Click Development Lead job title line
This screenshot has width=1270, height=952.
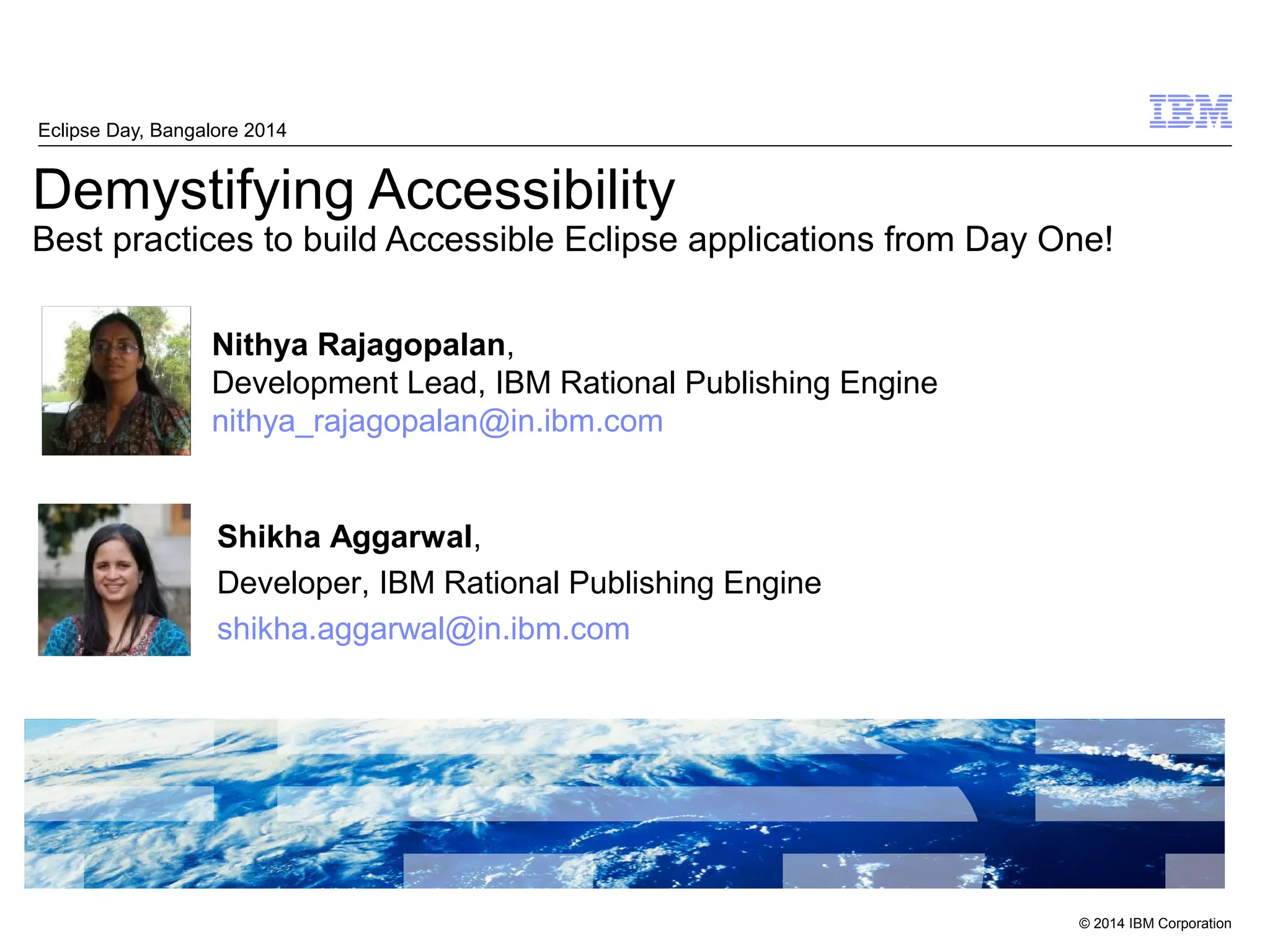(x=574, y=382)
